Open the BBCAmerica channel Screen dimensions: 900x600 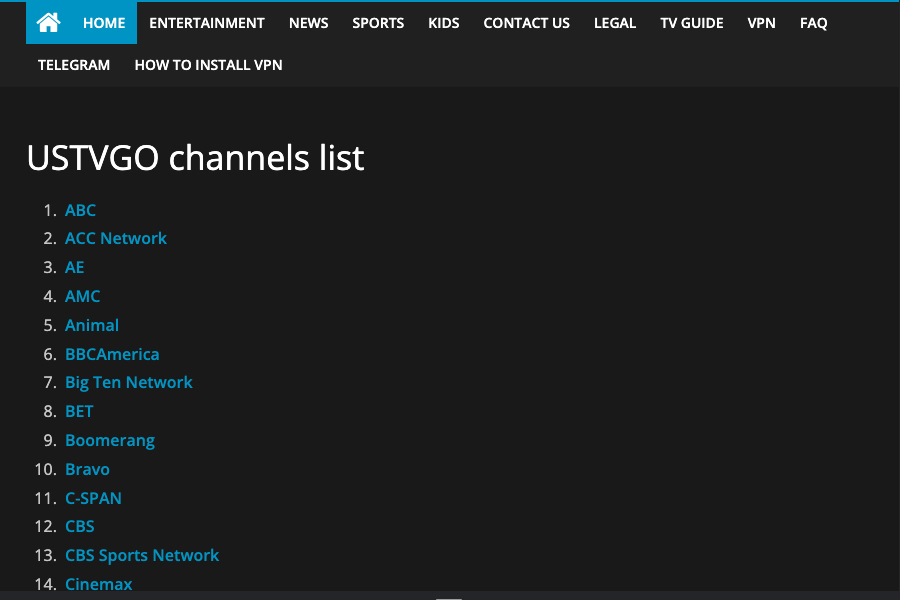tap(112, 354)
